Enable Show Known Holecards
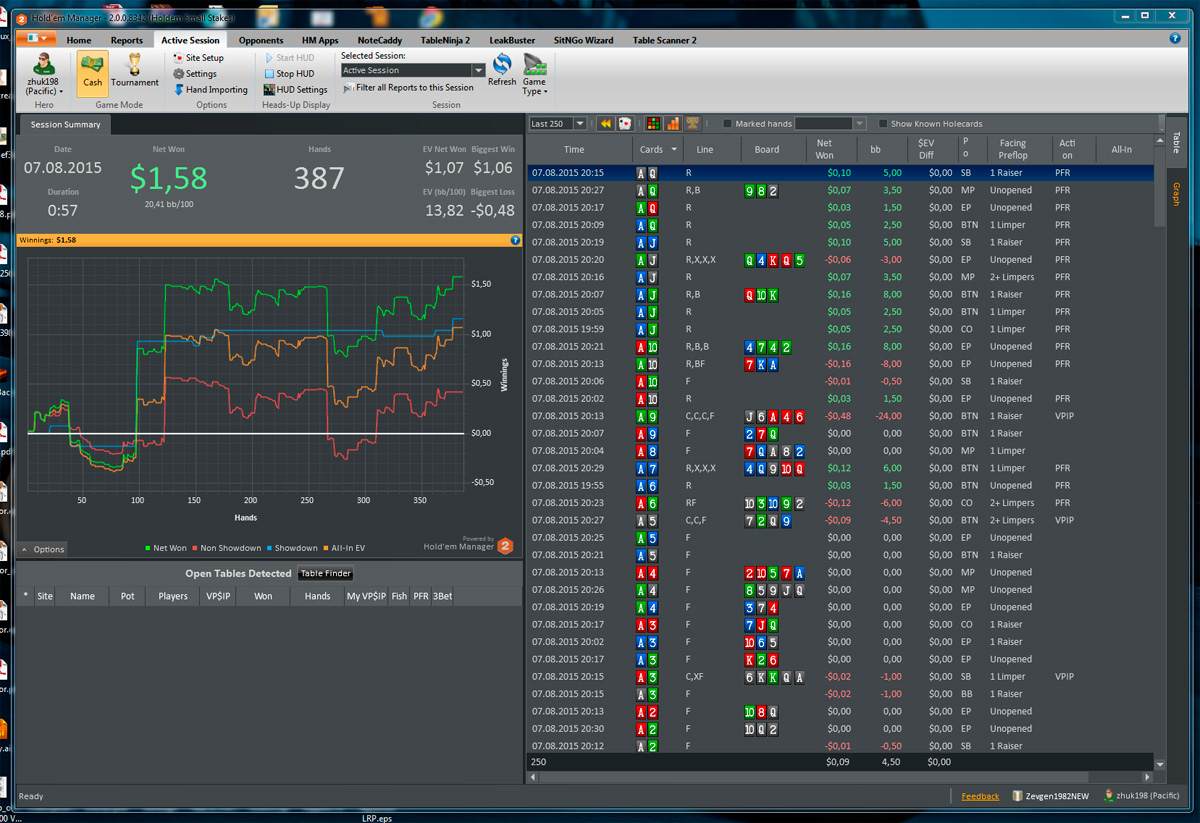1200x823 pixels. tap(883, 124)
